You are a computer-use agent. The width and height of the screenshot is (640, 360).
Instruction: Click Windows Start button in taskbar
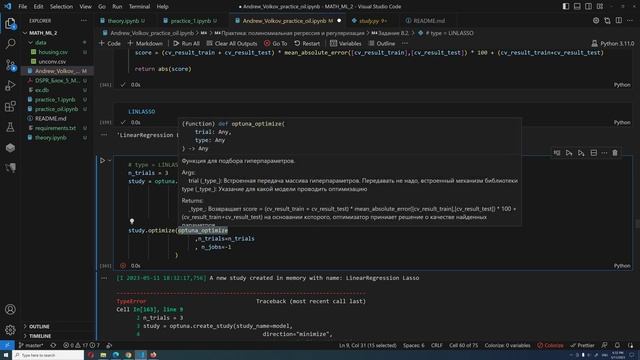point(6,355)
